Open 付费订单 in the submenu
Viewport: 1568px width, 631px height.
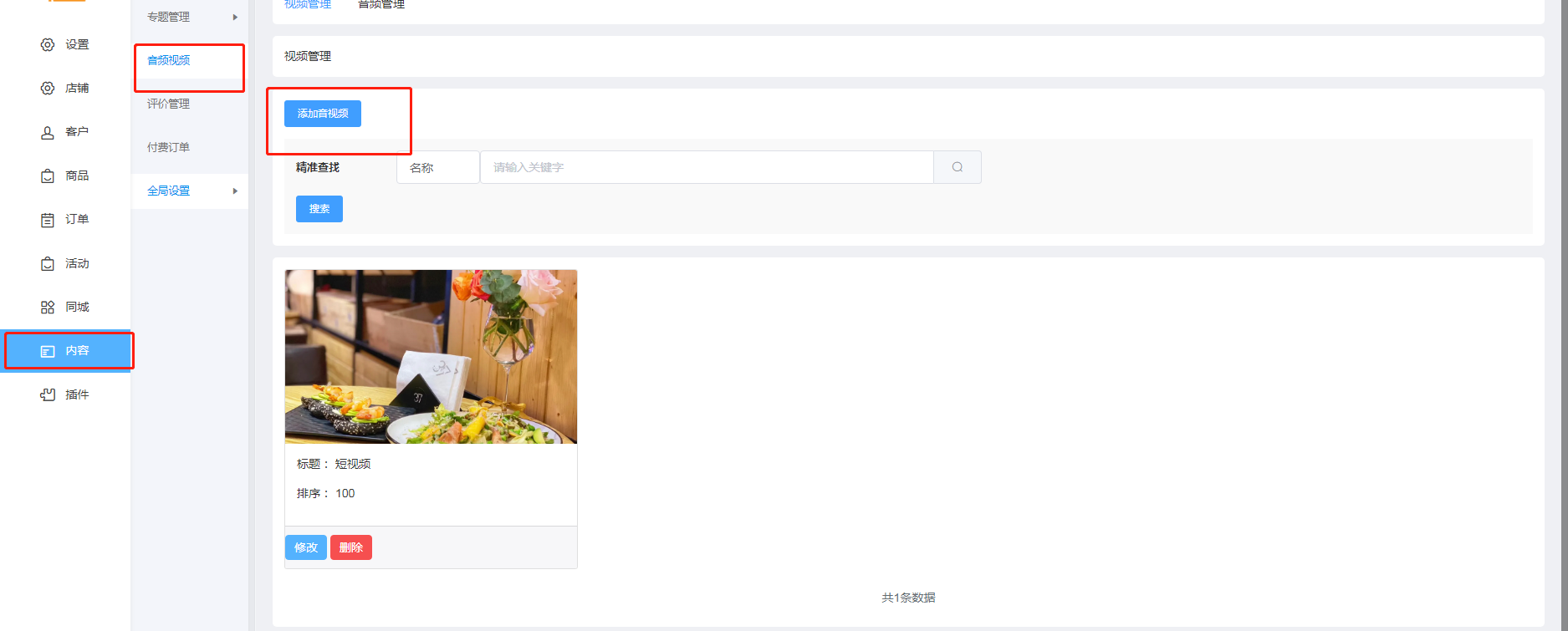(x=169, y=147)
